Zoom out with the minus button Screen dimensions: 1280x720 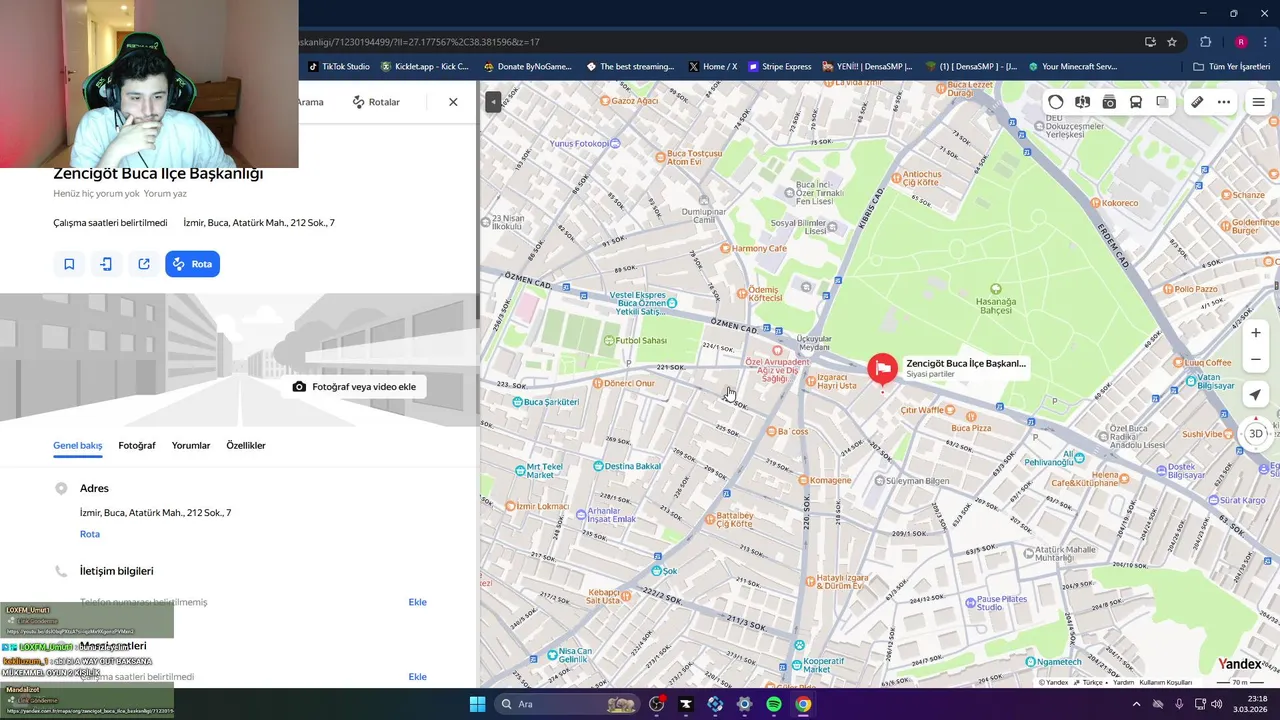pos(1256,359)
